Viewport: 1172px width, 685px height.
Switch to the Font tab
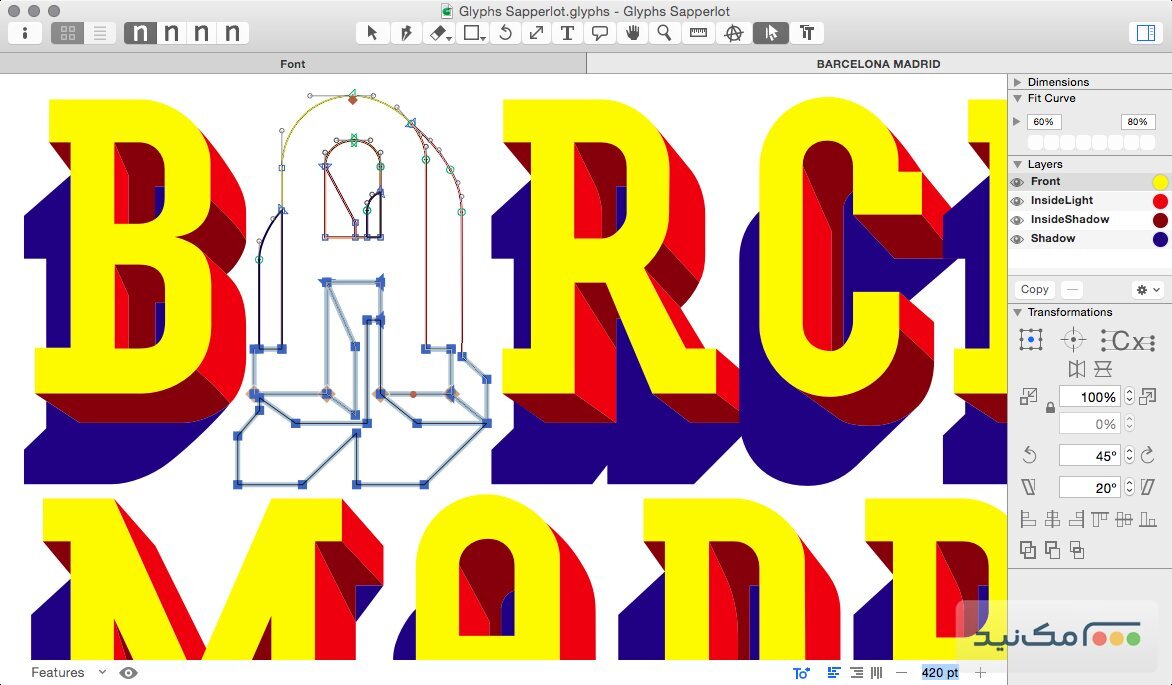pyautogui.click(x=293, y=64)
